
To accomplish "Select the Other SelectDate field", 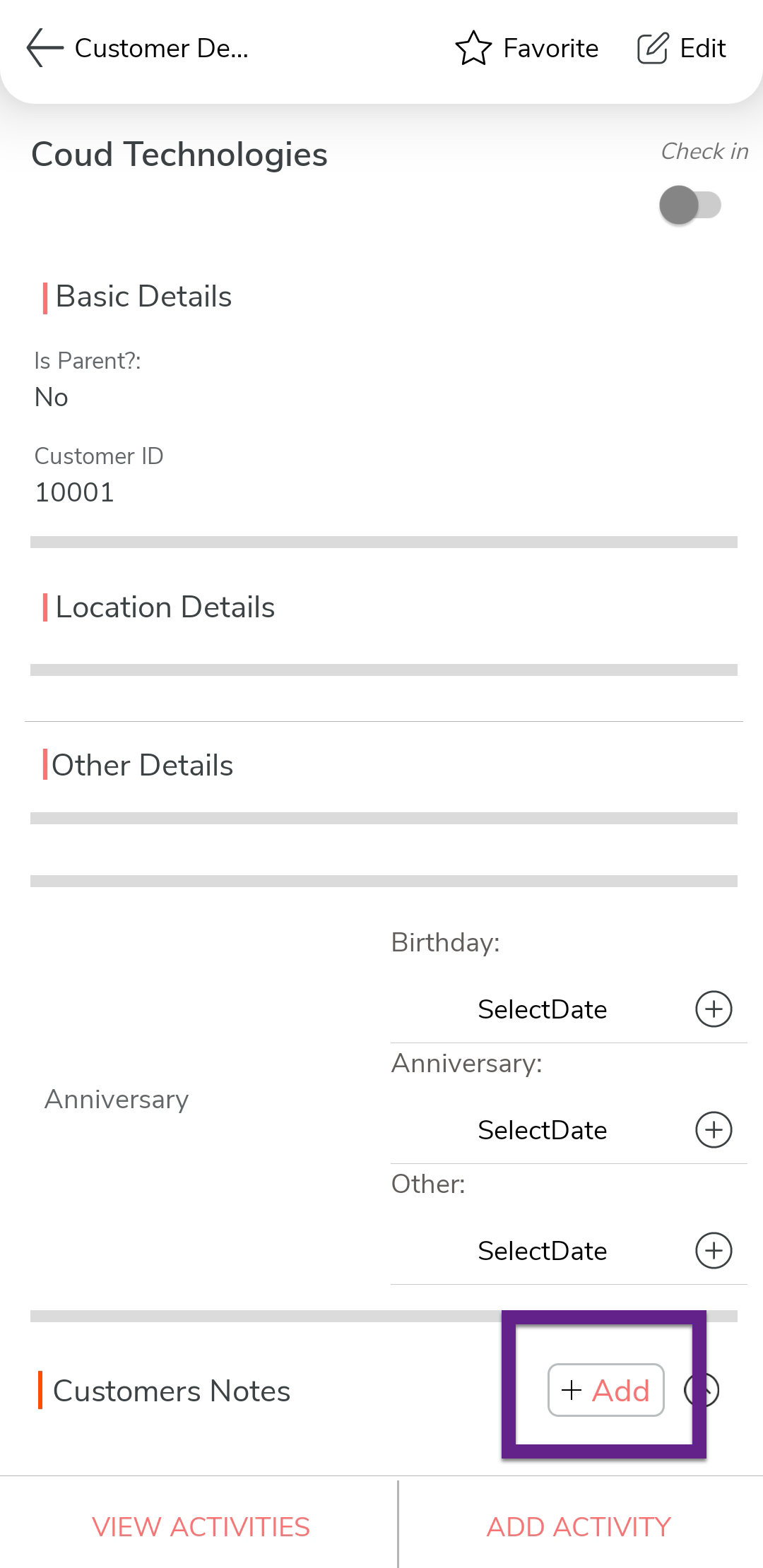I will pos(542,1251).
